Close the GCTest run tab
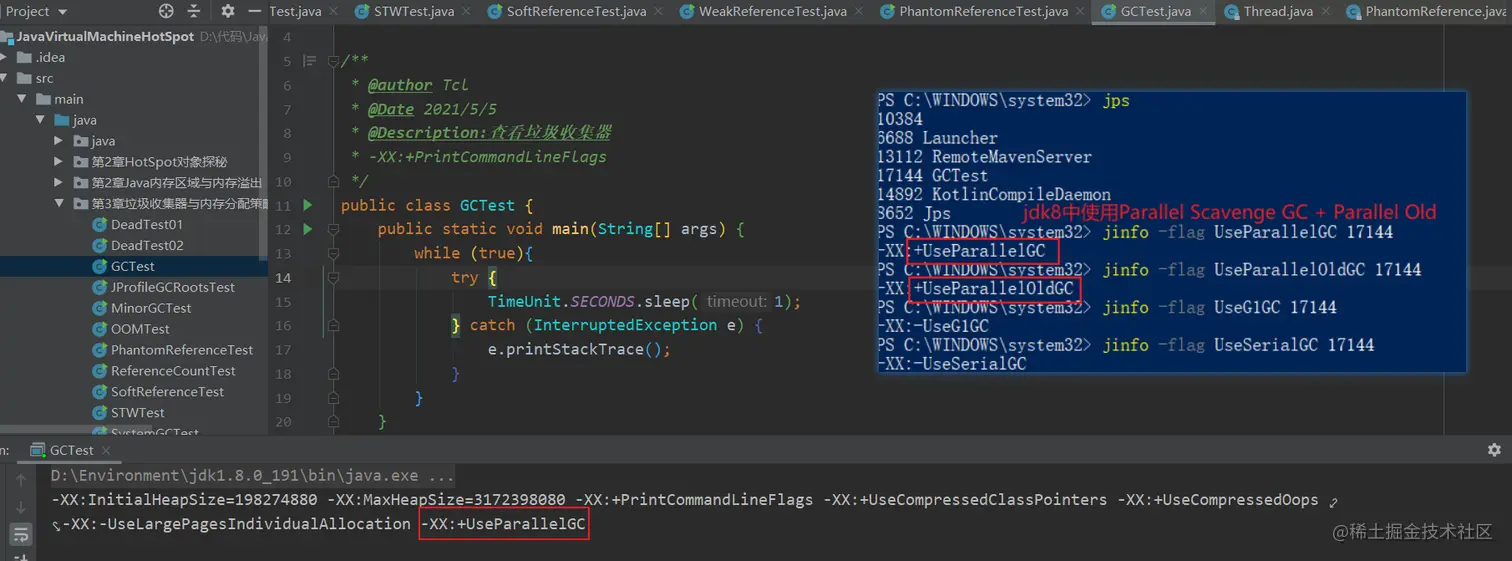Viewport: 1512px width, 561px height. (104, 450)
